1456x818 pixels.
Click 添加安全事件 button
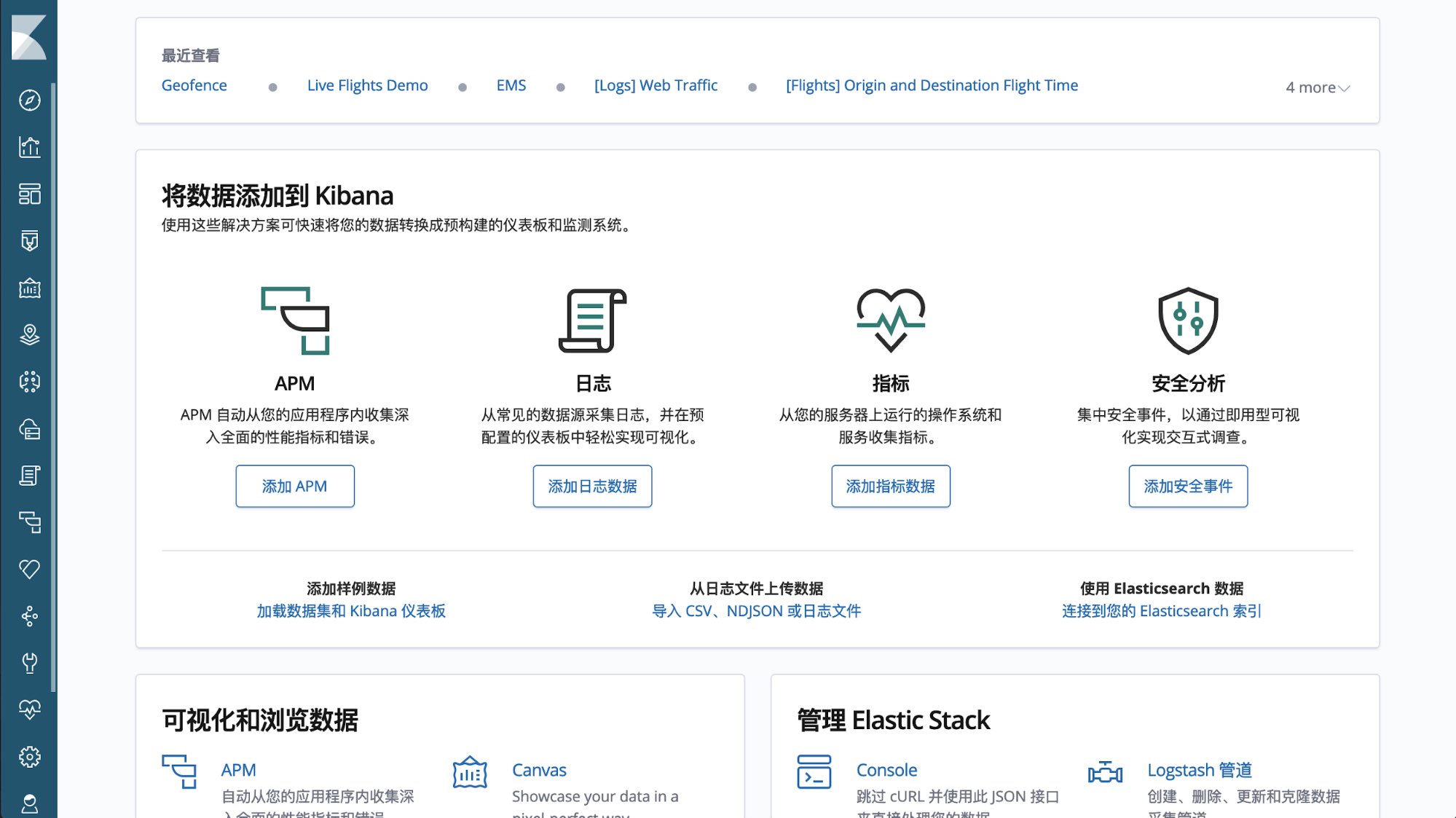pos(1188,486)
